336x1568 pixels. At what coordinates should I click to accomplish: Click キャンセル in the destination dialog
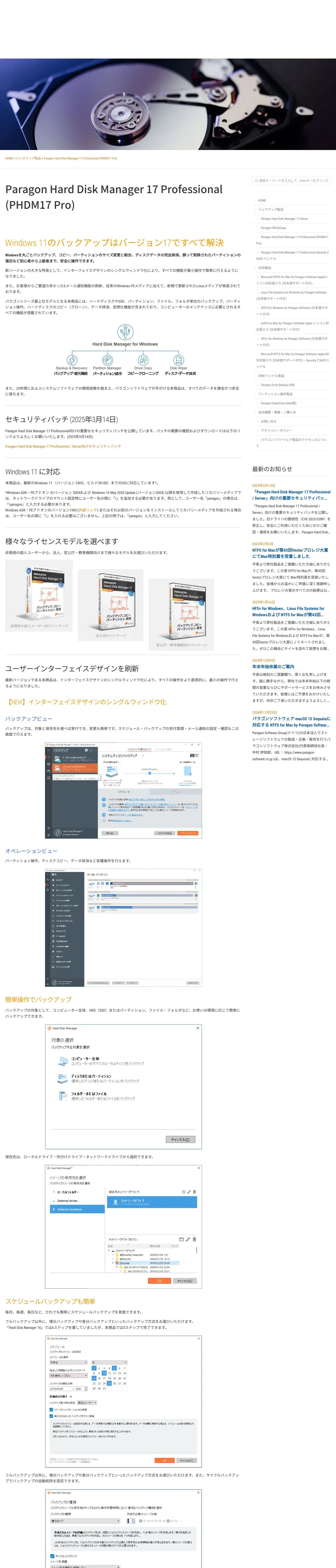(x=185, y=1281)
